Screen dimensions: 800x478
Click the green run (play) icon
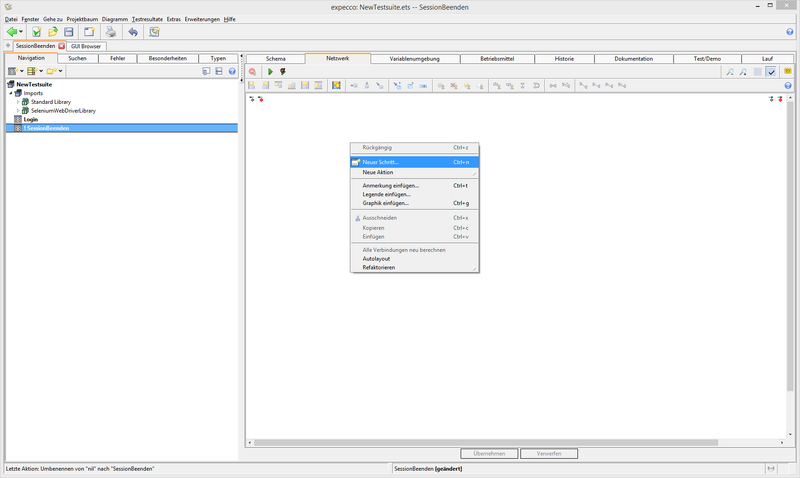(269, 72)
